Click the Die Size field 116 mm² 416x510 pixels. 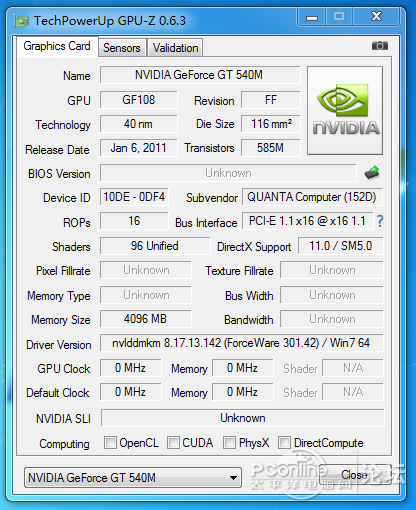click(x=270, y=124)
